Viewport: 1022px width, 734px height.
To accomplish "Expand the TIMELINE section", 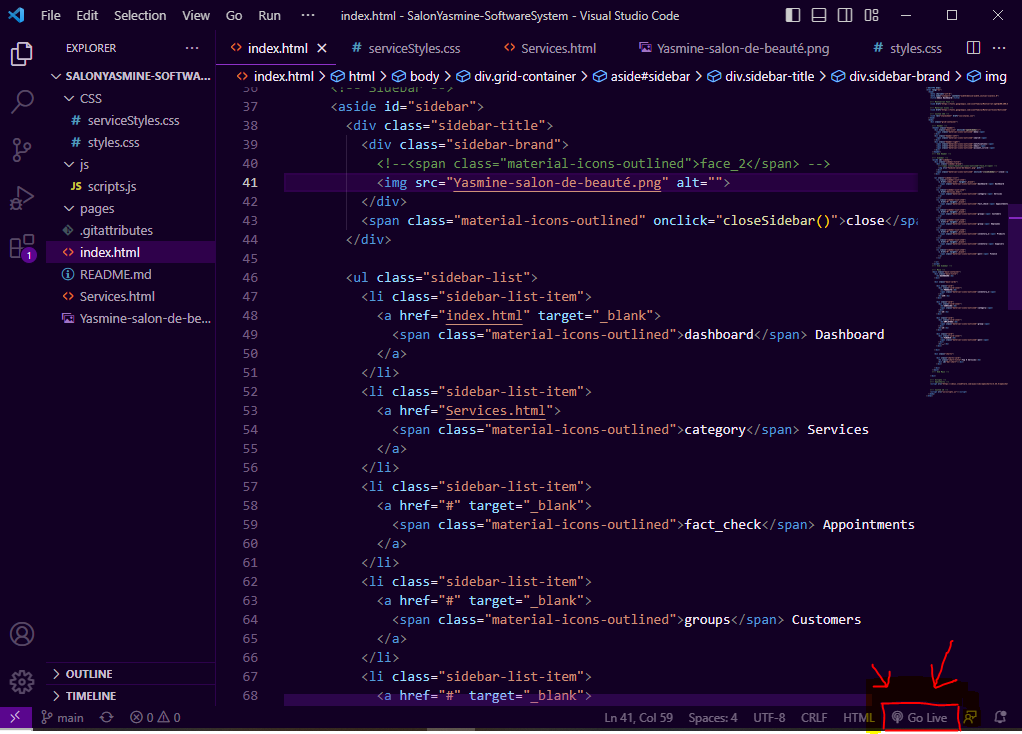I will coord(130,696).
